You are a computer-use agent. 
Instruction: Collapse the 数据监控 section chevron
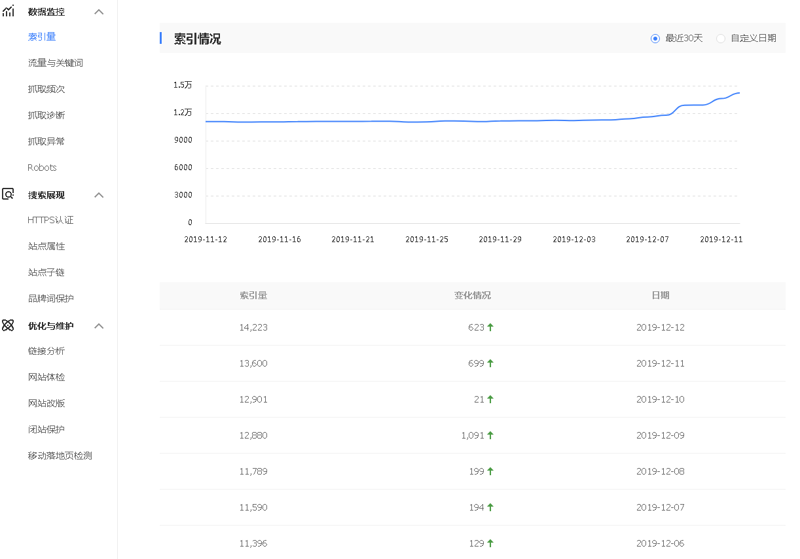(x=99, y=12)
